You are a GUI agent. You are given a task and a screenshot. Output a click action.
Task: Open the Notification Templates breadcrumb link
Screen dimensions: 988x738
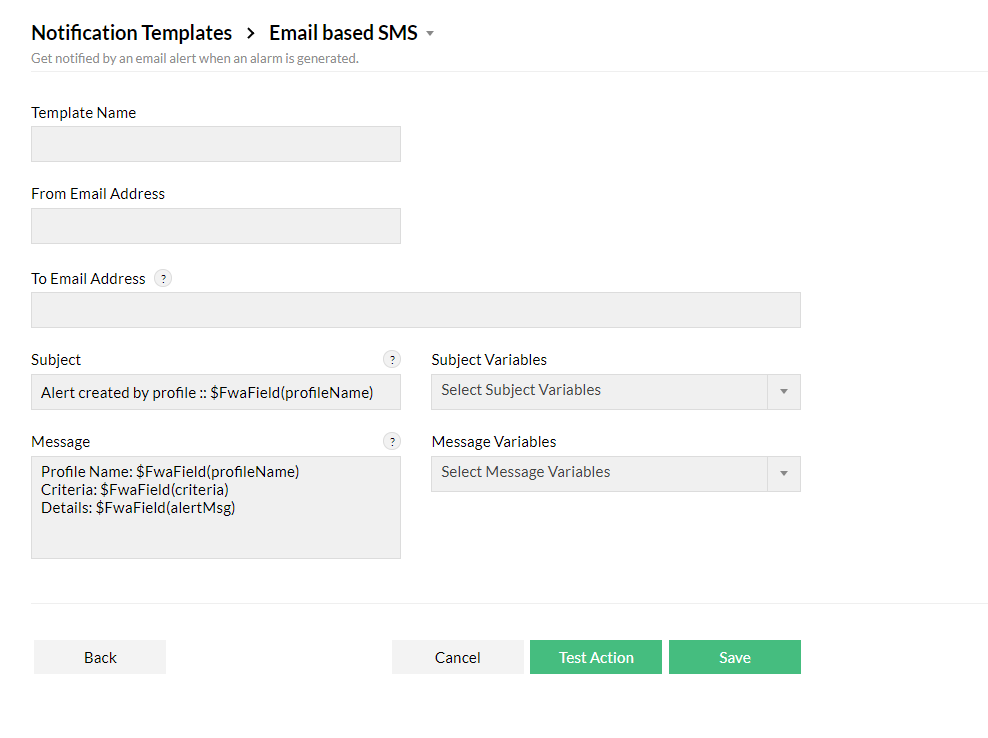131,32
